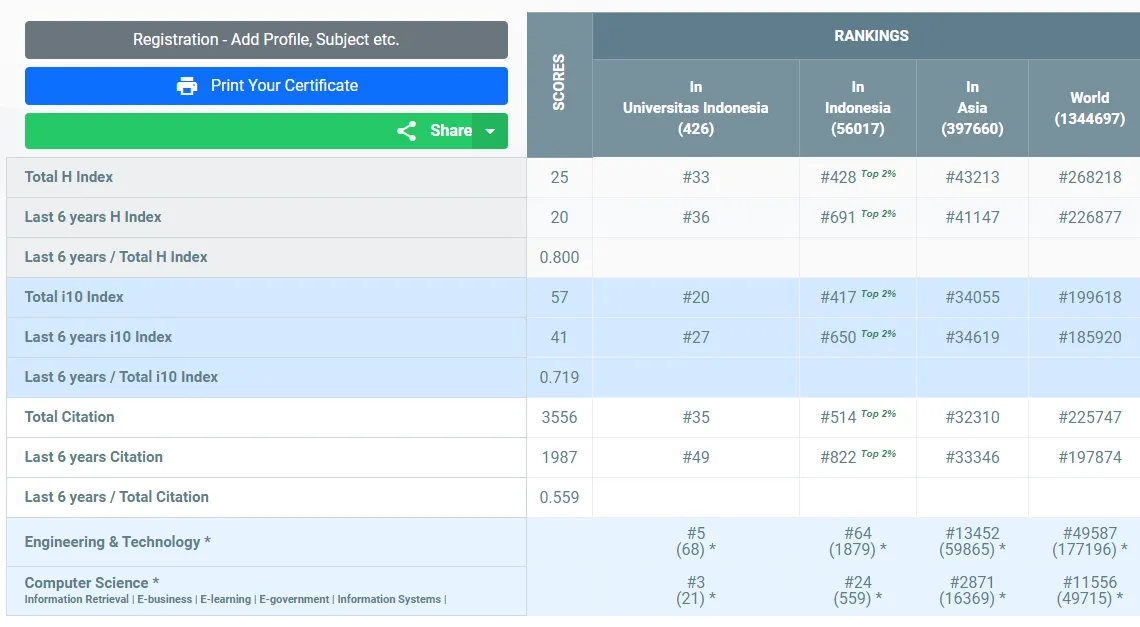Click the SCORES column header
The image size is (1140, 627).
point(559,83)
